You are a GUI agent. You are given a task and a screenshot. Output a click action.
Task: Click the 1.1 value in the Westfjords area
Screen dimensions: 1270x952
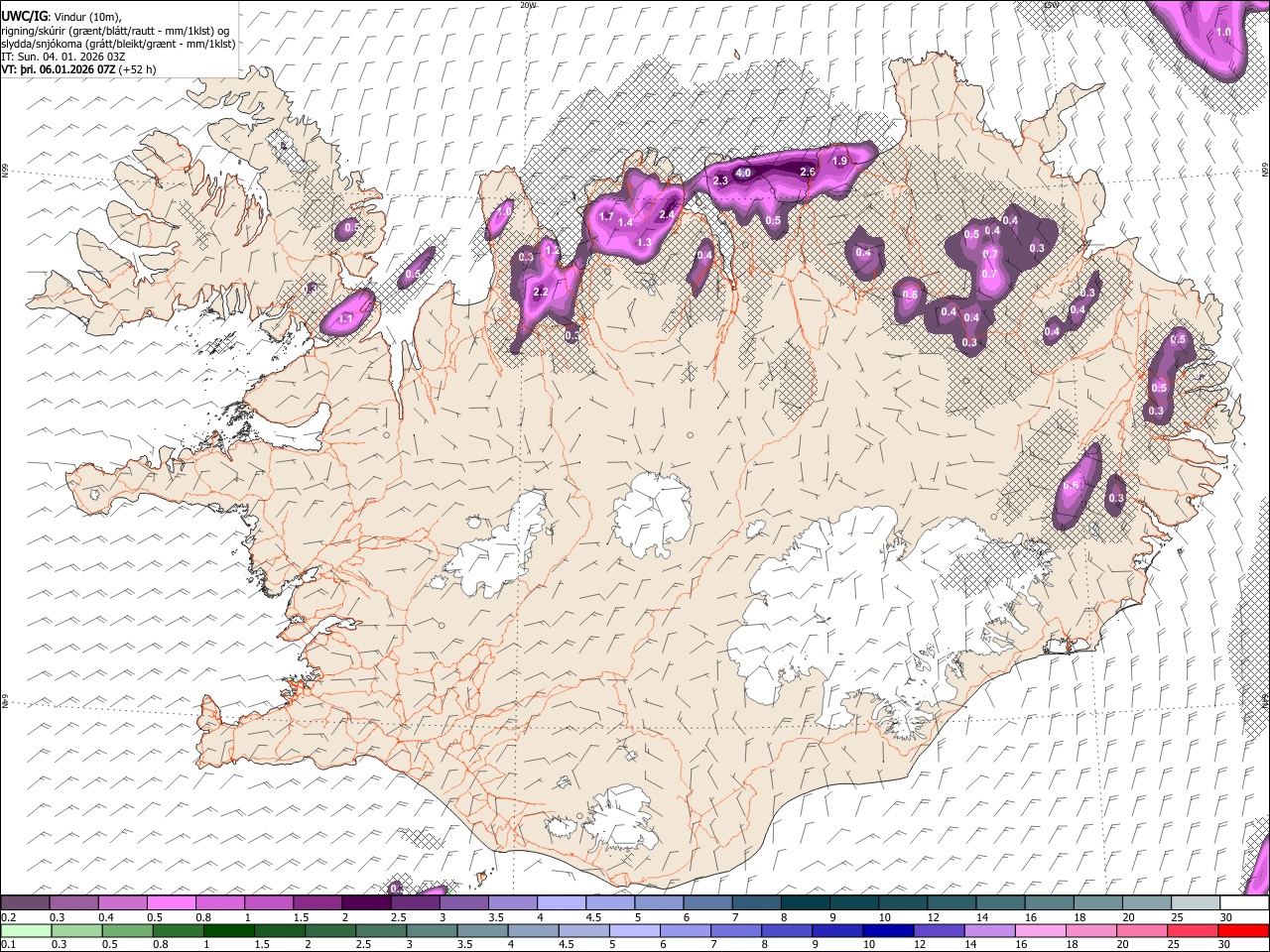pyautogui.click(x=346, y=318)
